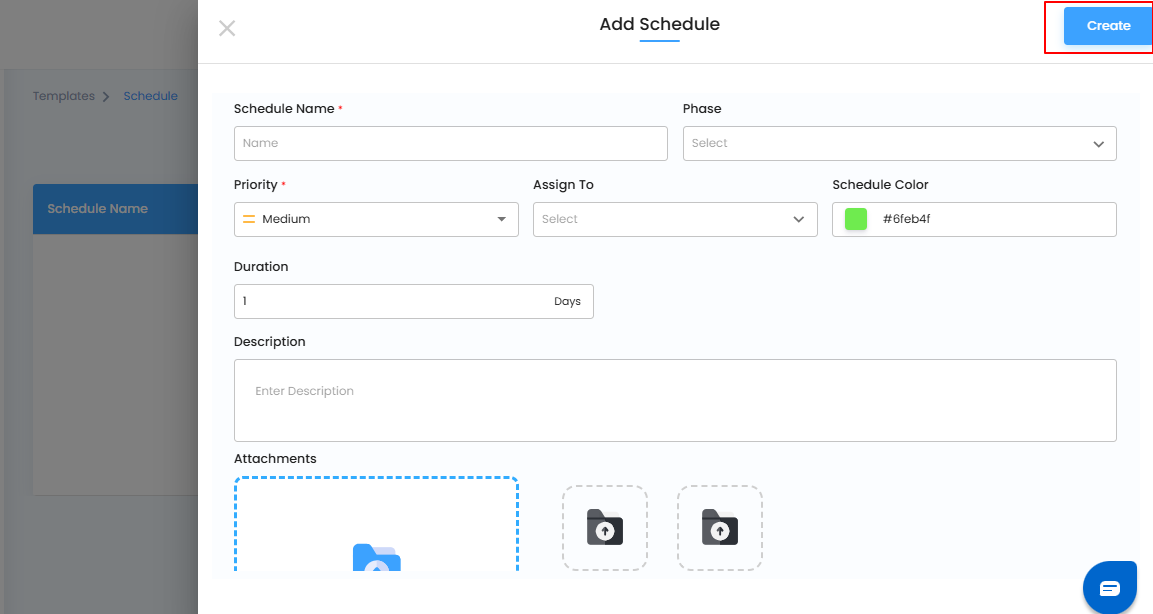Viewport: 1153px width, 614px height.
Task: Click the breadcrumb chevron after Templates
Action: tap(106, 97)
